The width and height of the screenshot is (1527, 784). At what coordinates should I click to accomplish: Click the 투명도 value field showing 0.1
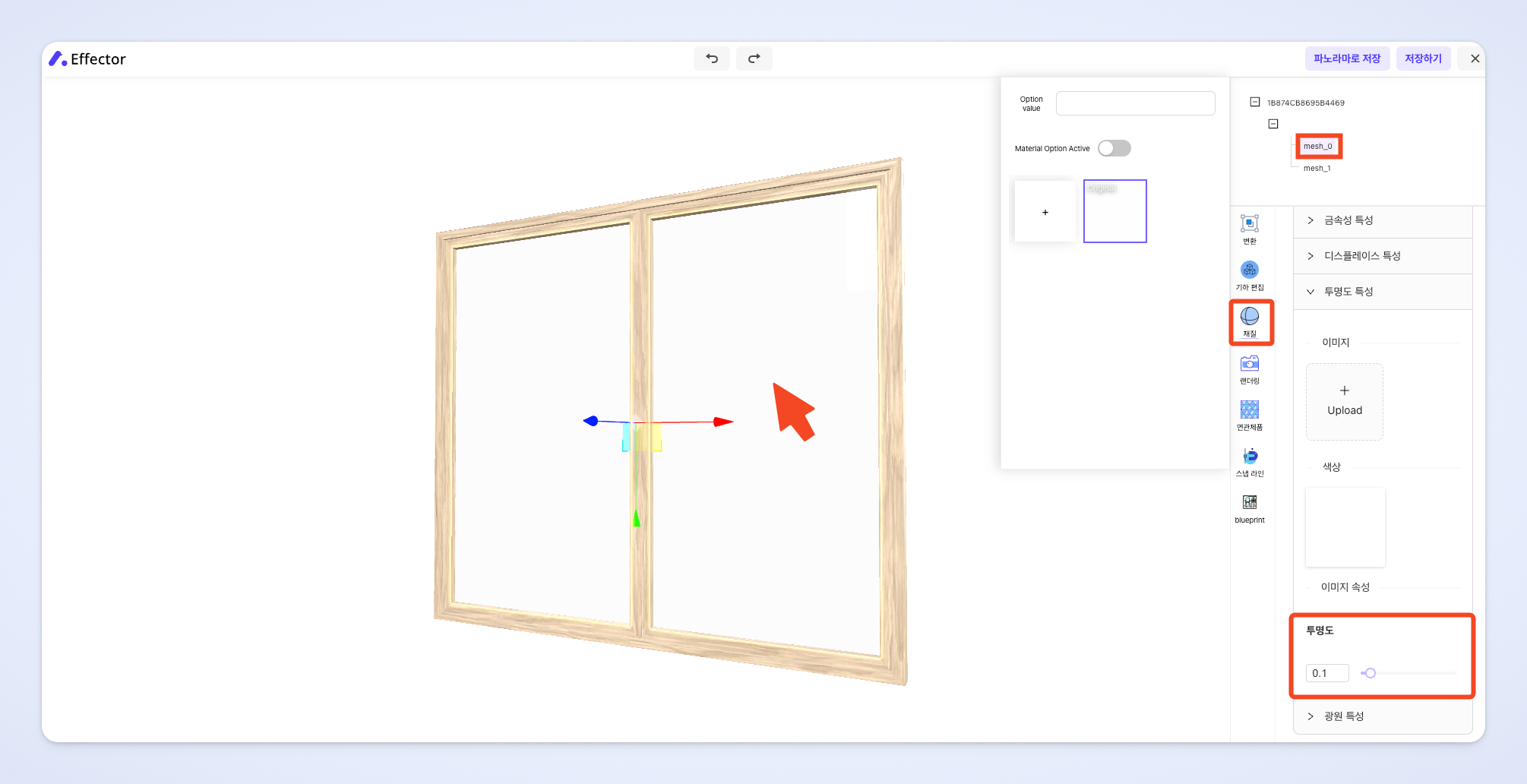click(1327, 673)
